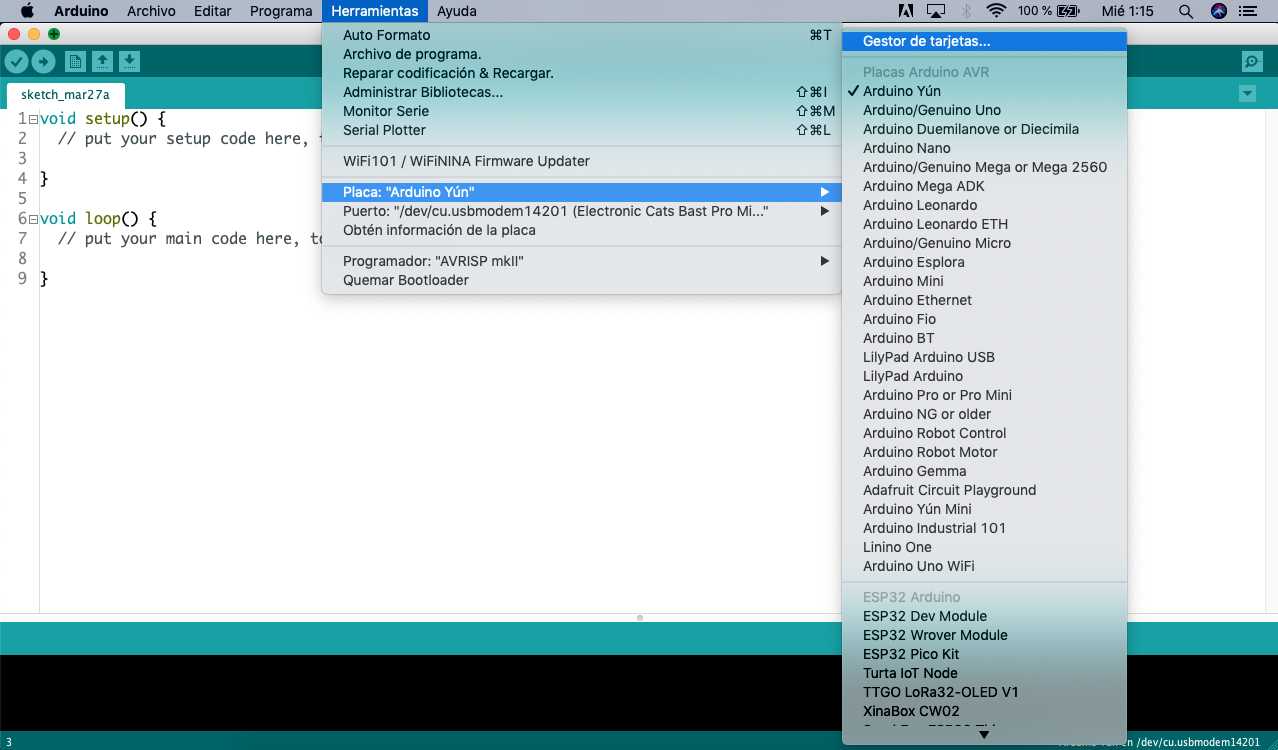Open the Arduino application menu
The height and width of the screenshot is (750, 1278).
(81, 11)
